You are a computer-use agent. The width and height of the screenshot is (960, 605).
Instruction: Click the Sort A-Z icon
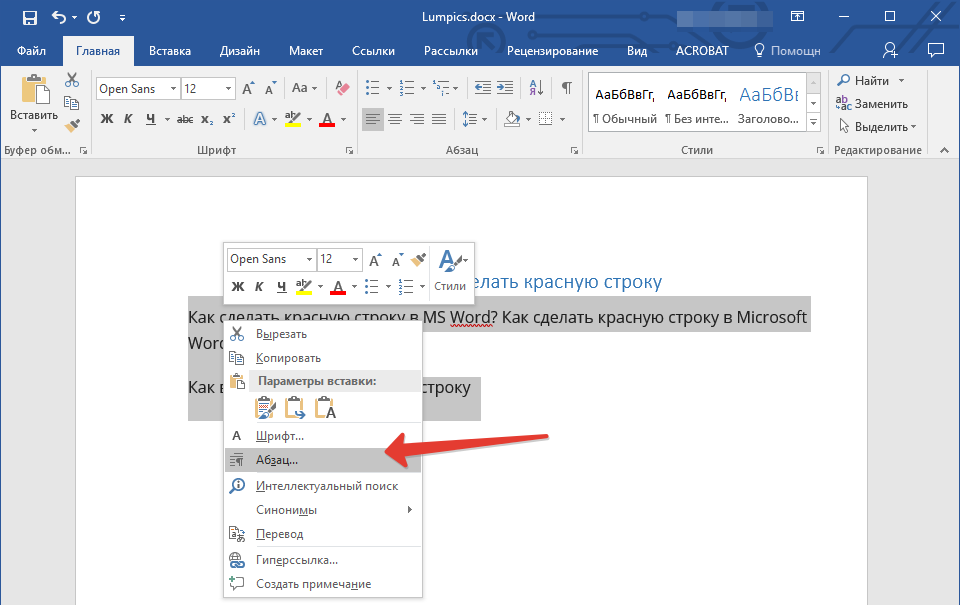pos(536,88)
